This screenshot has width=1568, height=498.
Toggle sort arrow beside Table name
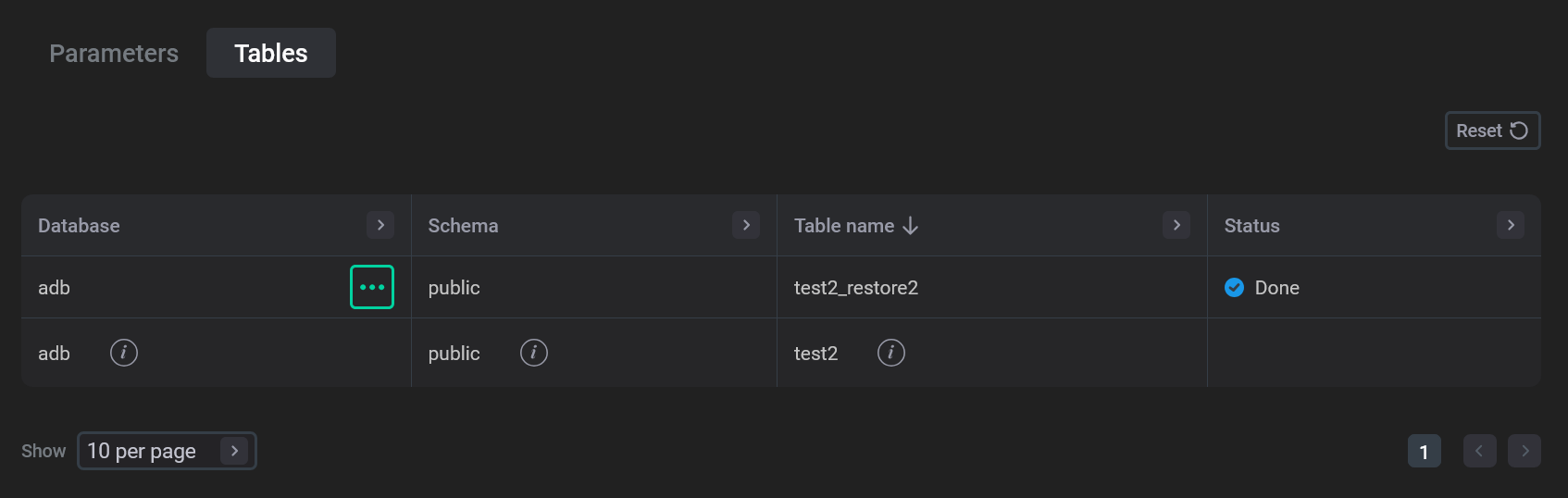pyautogui.click(x=911, y=226)
